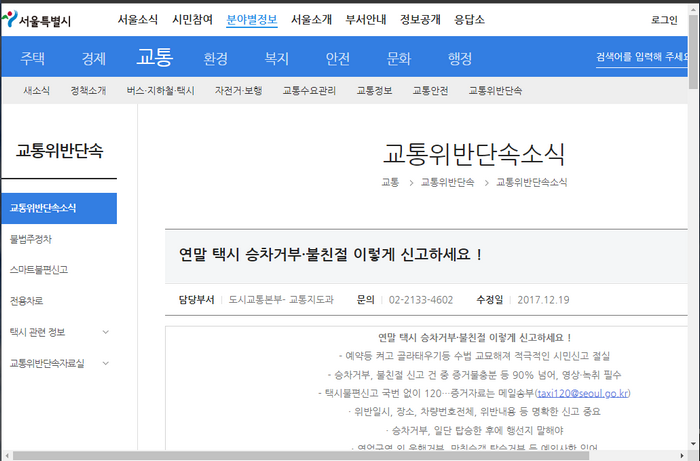Screen dimensions: 700x461
Task: Click the 교통위반단속소식 page heading
Action: coord(474,154)
